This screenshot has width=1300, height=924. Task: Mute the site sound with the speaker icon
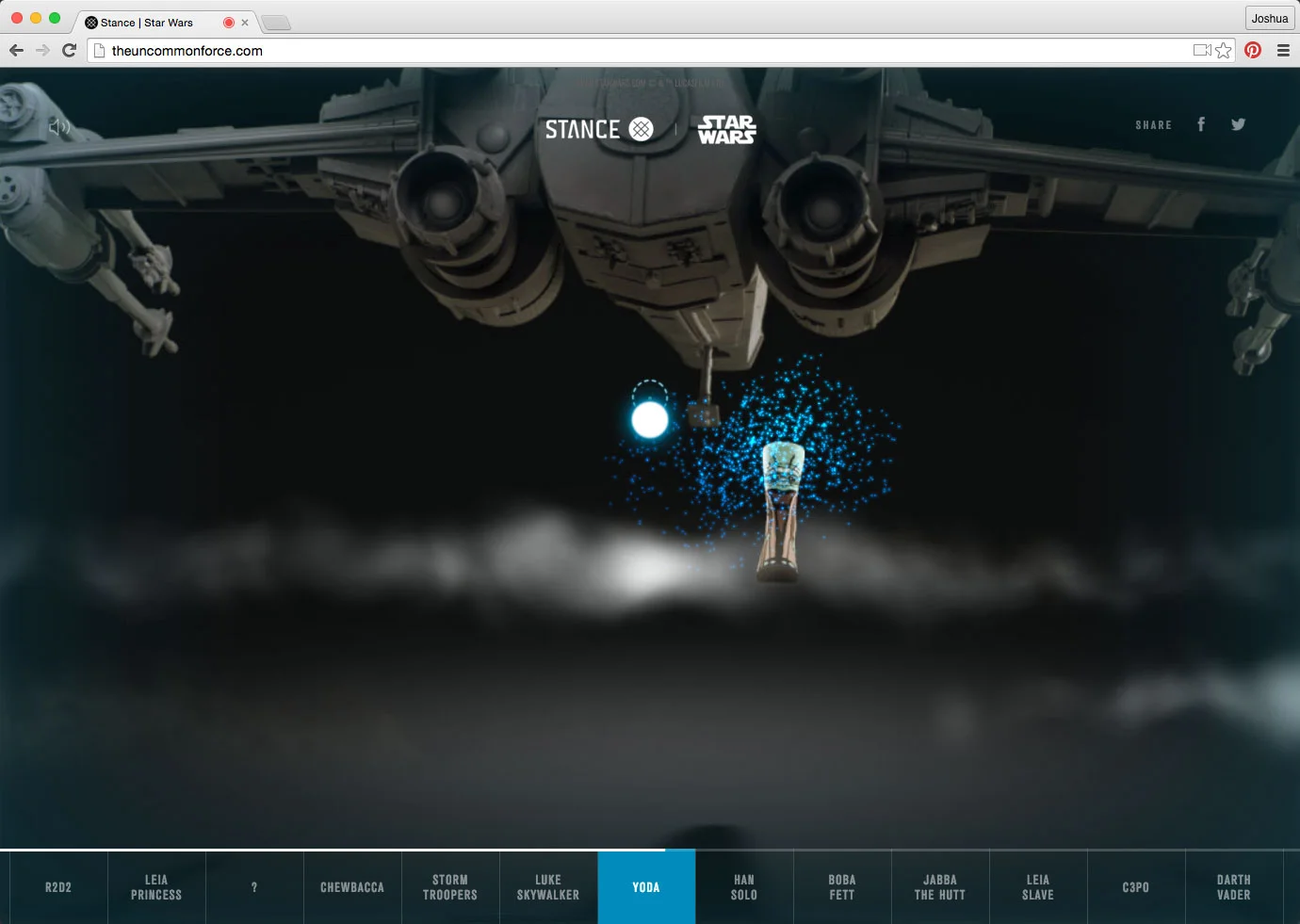tap(59, 127)
